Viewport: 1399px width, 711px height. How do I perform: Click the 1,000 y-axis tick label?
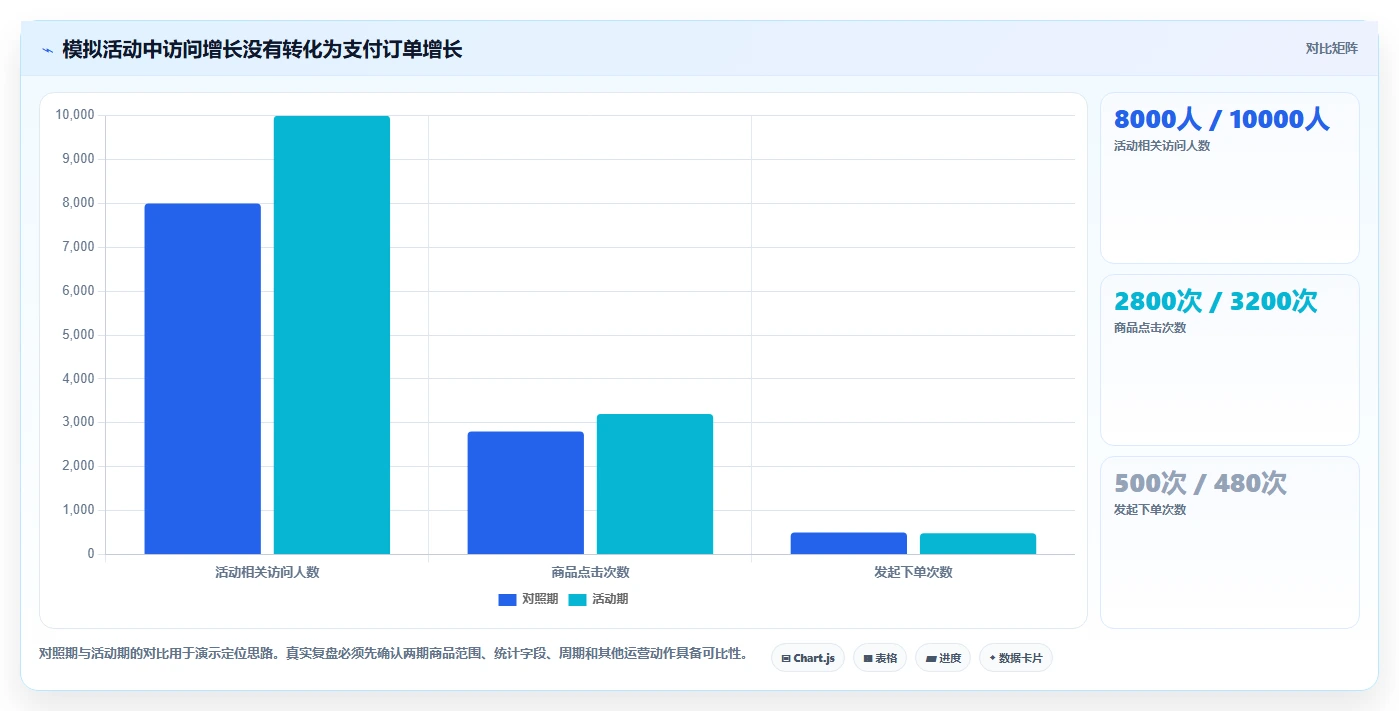point(78,510)
